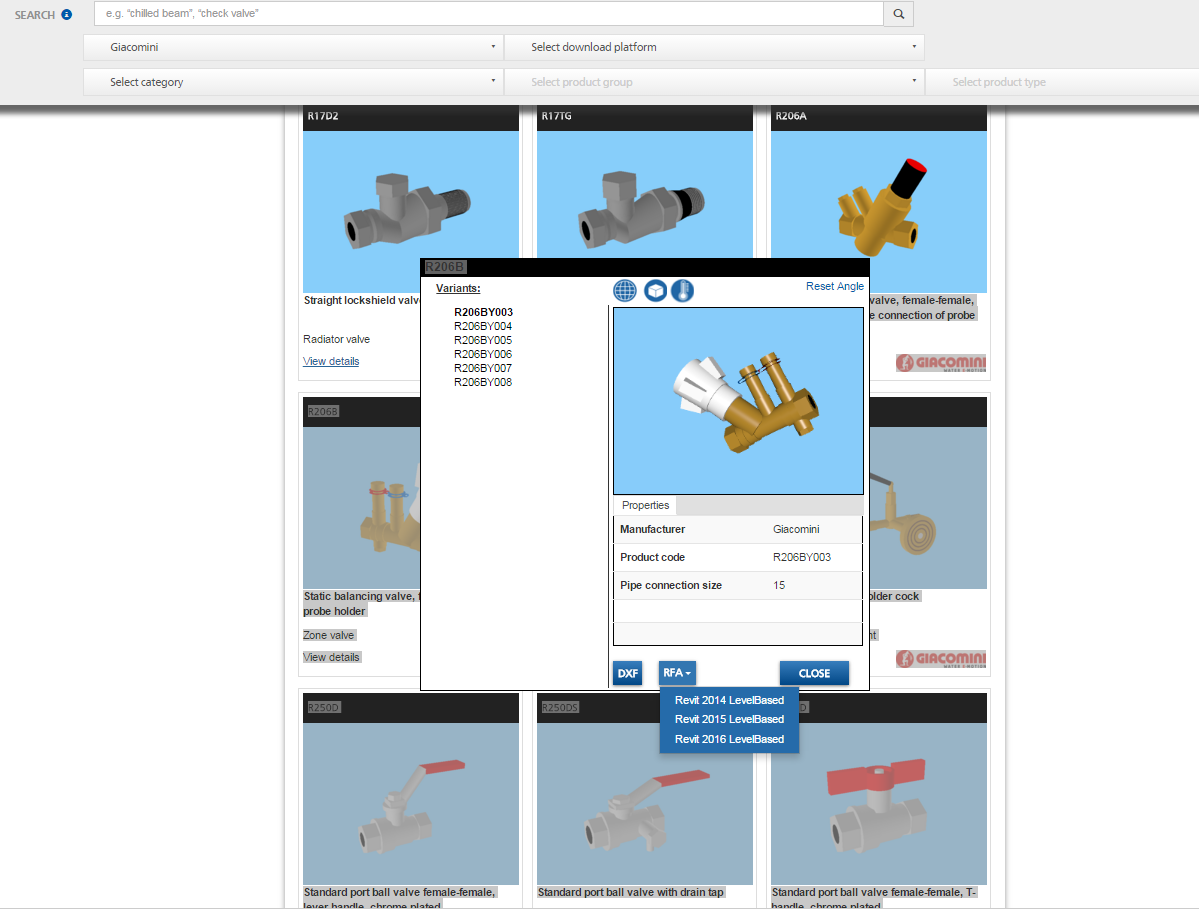The image size is (1199, 912).
Task: Open the R17TG valve thumbnail
Action: point(645,195)
